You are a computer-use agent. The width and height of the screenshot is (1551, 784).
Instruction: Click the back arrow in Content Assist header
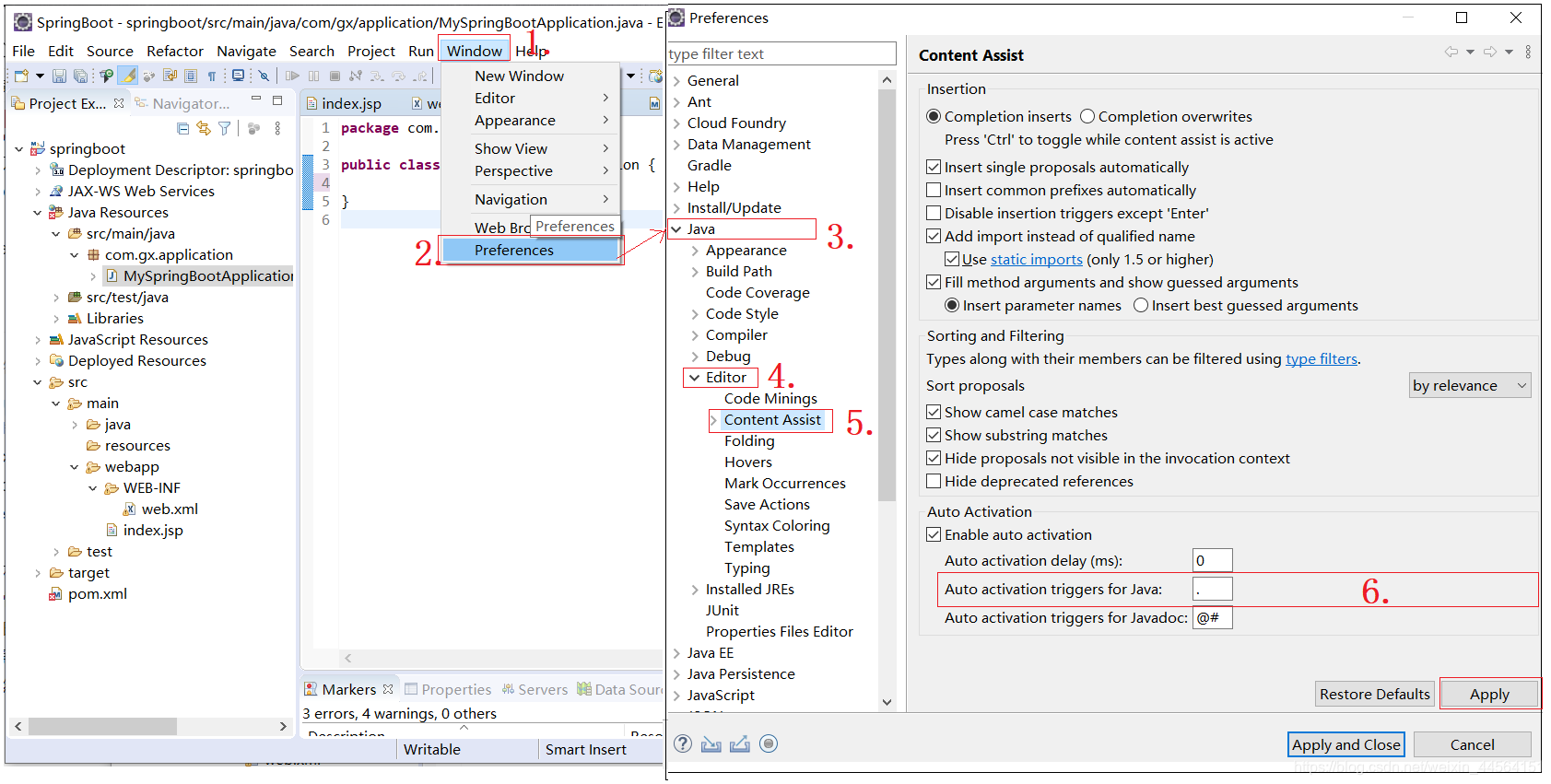1451,52
